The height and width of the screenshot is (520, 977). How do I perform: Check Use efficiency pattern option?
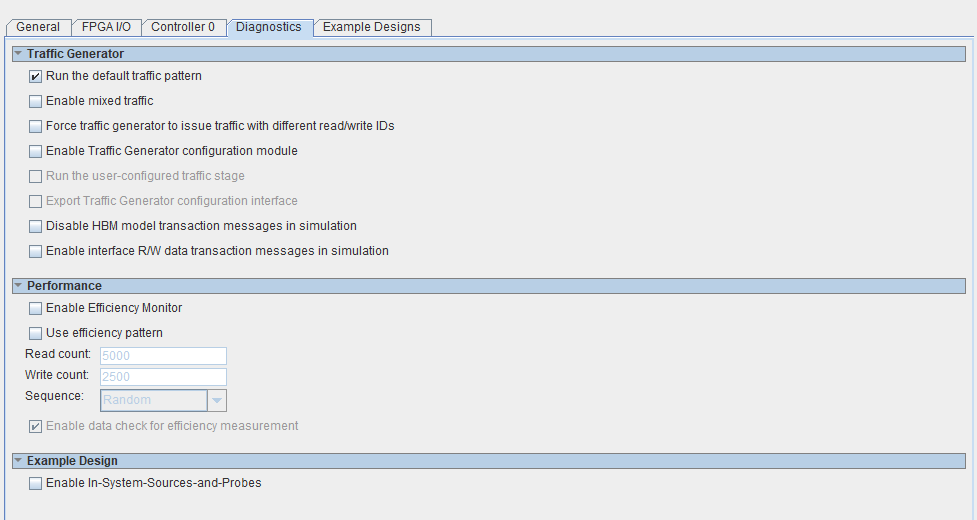pos(36,333)
